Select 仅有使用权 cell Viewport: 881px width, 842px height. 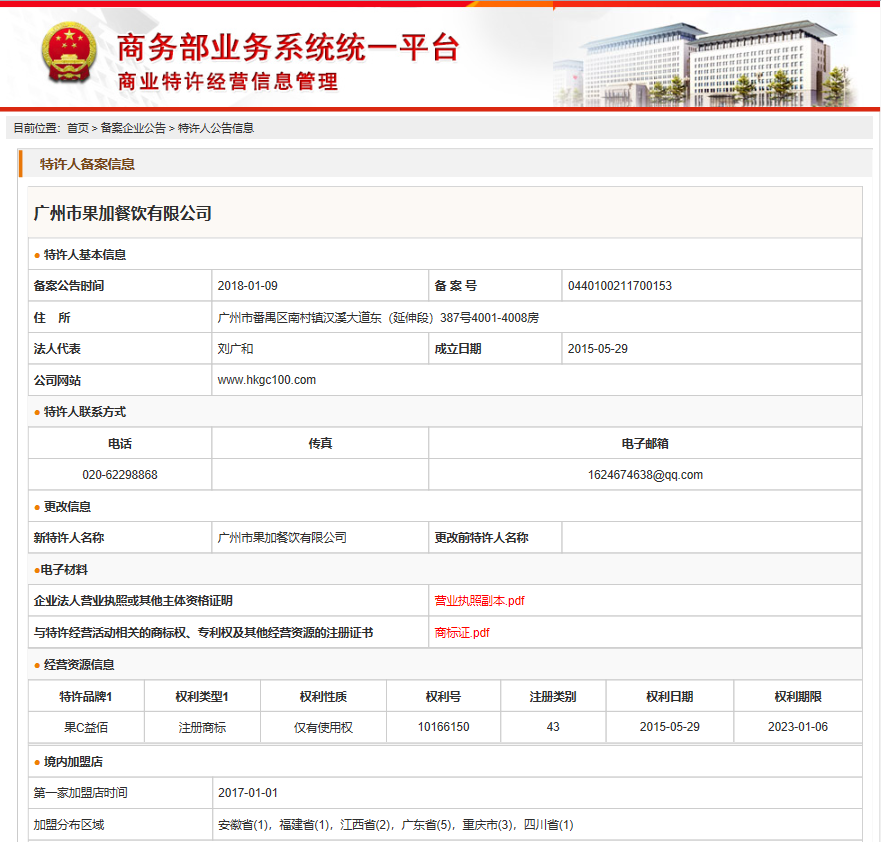[x=323, y=727]
